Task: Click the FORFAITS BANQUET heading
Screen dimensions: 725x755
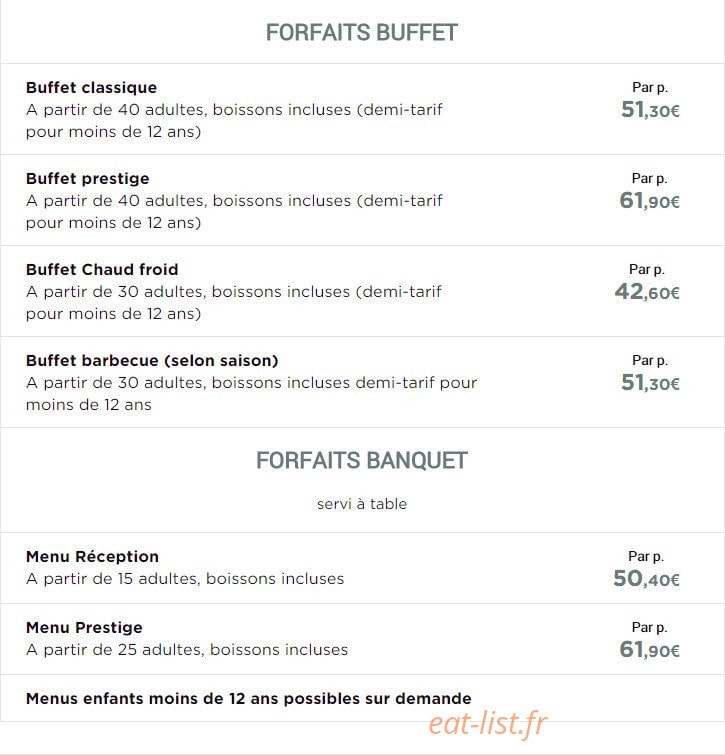Action: pyautogui.click(x=362, y=460)
